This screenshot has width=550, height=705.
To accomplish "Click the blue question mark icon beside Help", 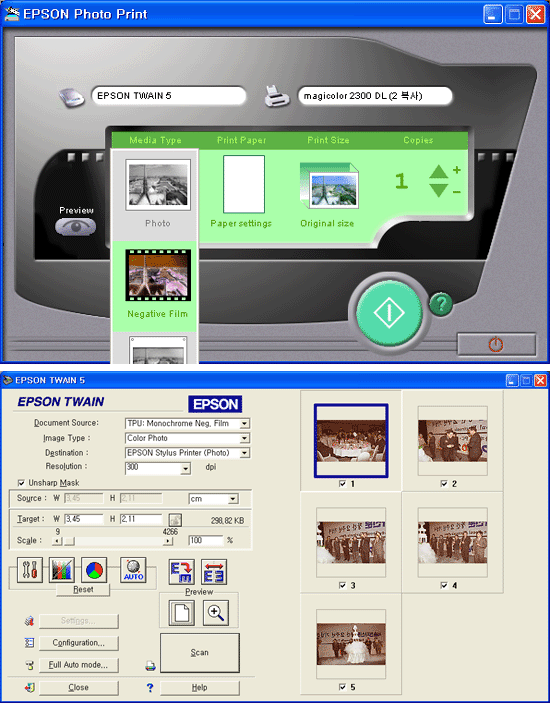I will [x=150, y=687].
